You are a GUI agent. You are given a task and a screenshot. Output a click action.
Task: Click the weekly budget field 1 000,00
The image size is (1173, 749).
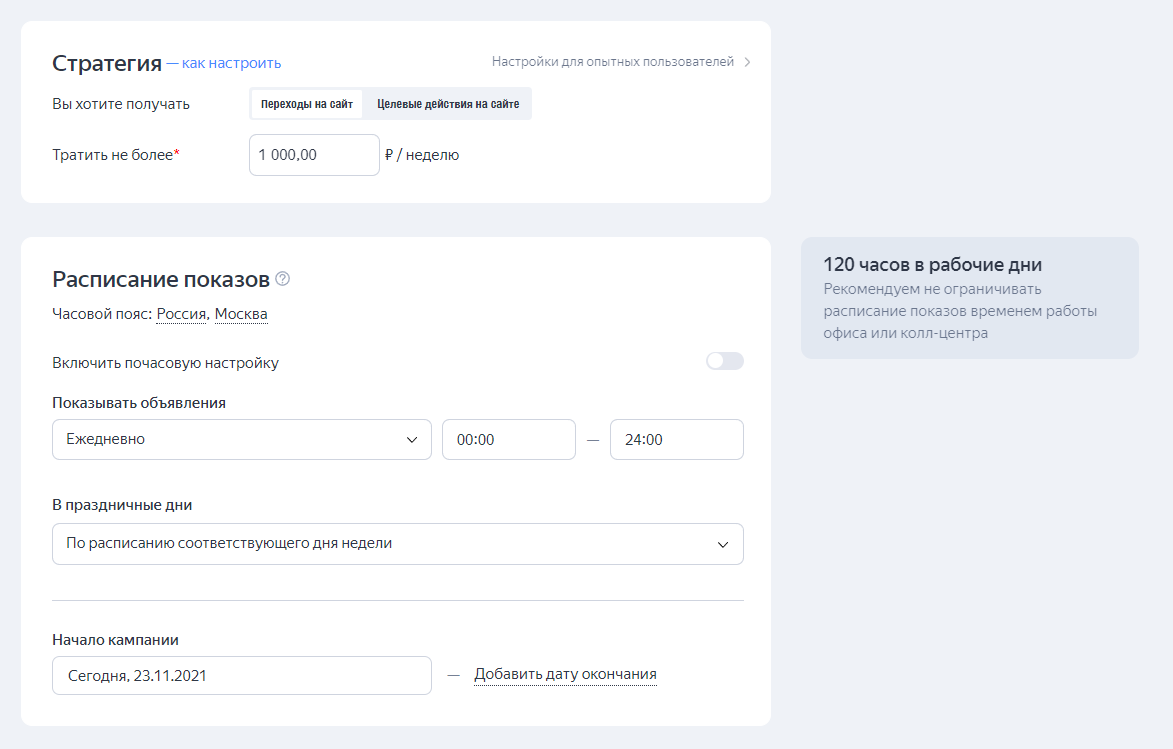(314, 155)
